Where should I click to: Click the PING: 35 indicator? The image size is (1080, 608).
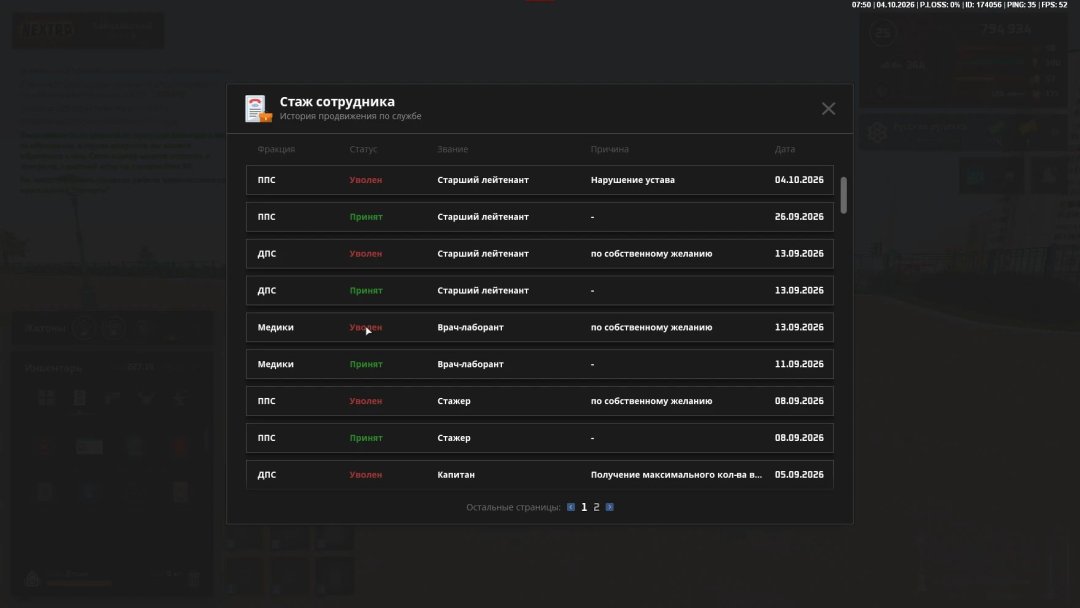(x=1021, y=5)
